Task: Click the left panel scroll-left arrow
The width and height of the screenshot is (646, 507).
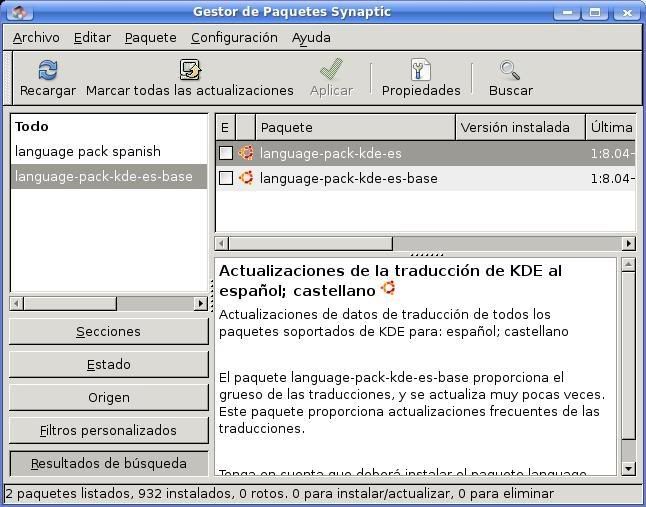Action: coord(16,304)
